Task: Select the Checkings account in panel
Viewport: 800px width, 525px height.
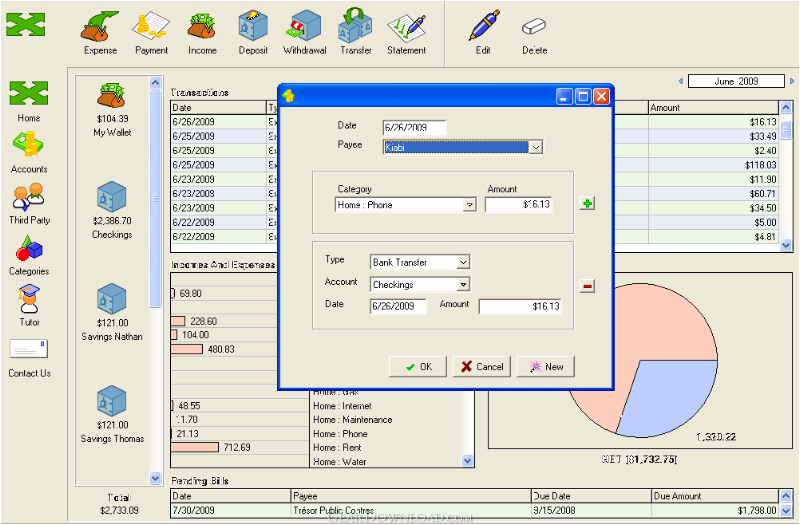Action: [x=112, y=210]
